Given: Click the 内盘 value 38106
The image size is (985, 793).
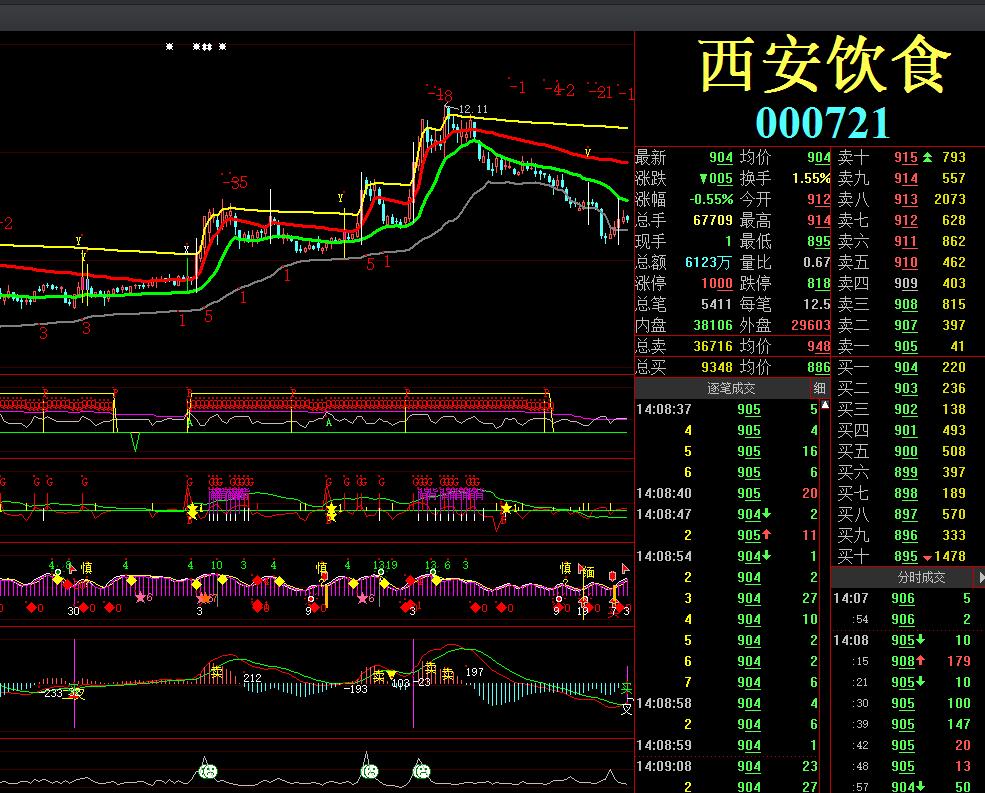Looking at the screenshot, I should [713, 325].
